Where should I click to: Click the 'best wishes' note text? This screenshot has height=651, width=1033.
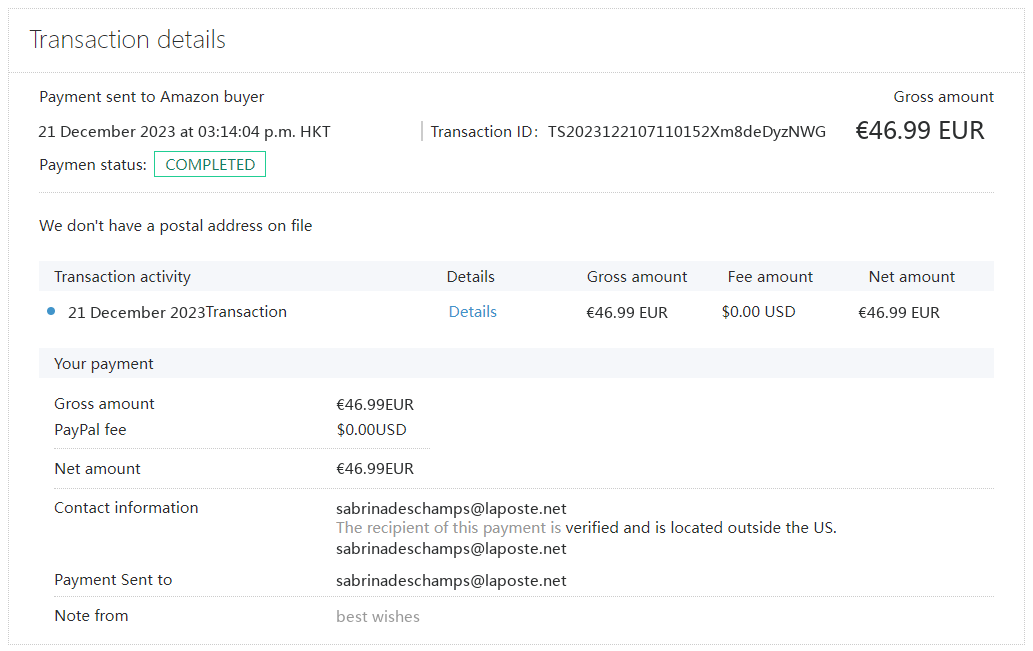(x=377, y=617)
